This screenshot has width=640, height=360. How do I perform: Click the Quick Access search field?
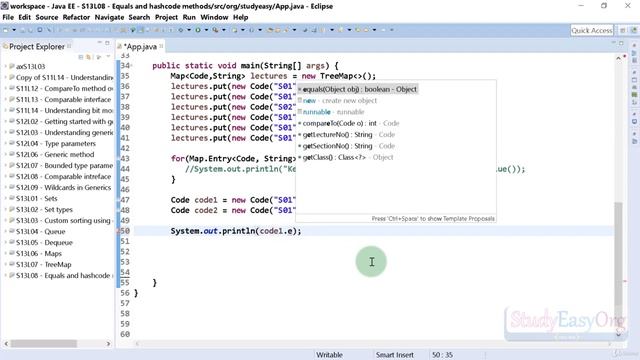click(x=591, y=30)
